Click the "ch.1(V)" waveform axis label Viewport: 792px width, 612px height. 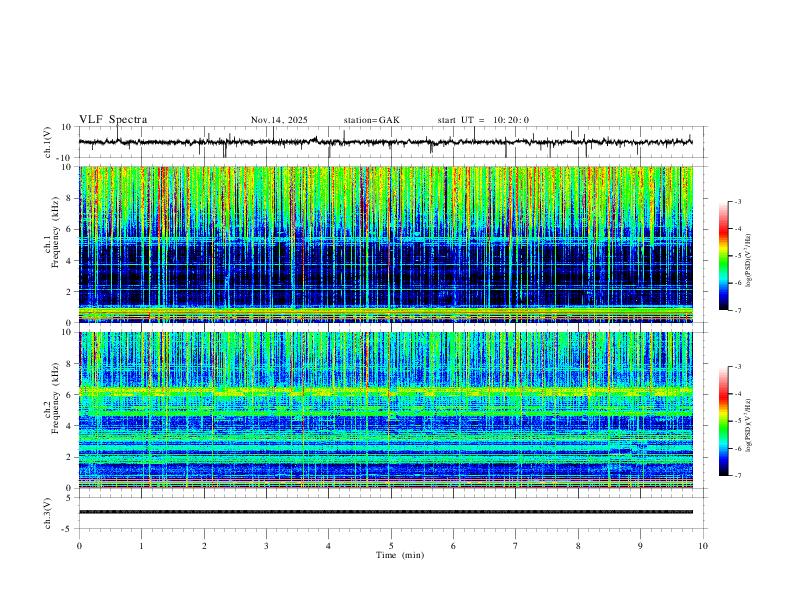[x=48, y=142]
